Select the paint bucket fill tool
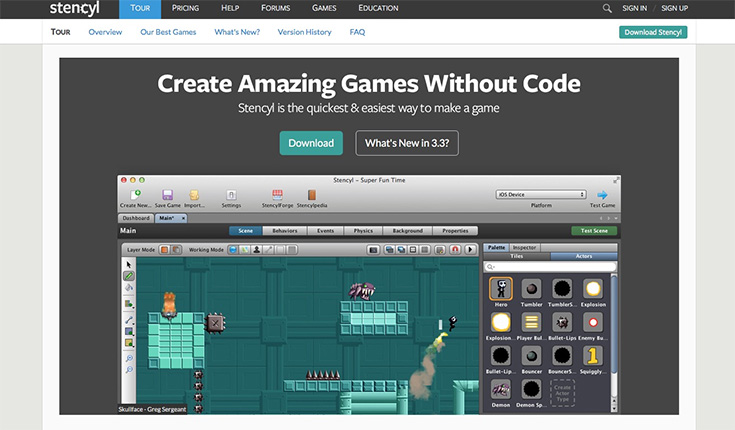This screenshot has height=430, width=735. point(129,287)
